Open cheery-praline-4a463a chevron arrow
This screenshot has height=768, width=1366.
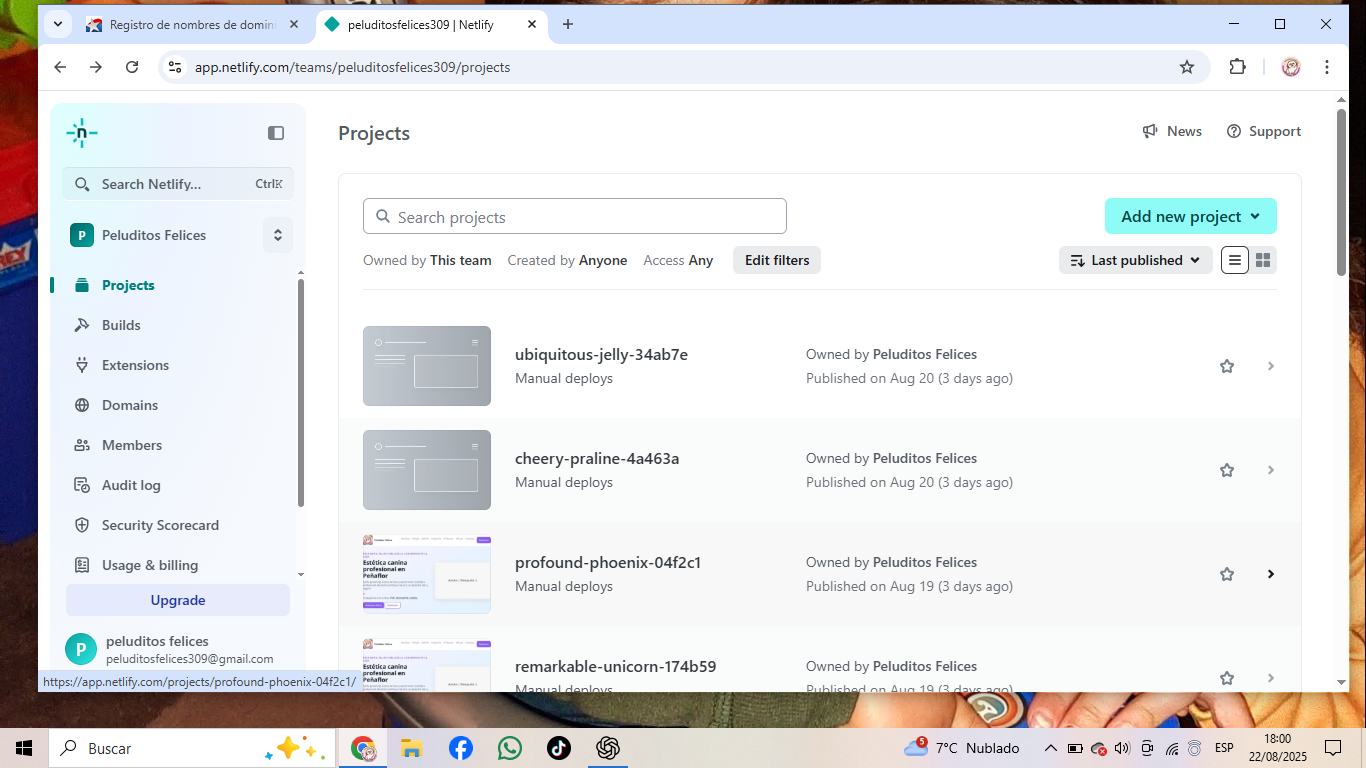click(x=1271, y=470)
